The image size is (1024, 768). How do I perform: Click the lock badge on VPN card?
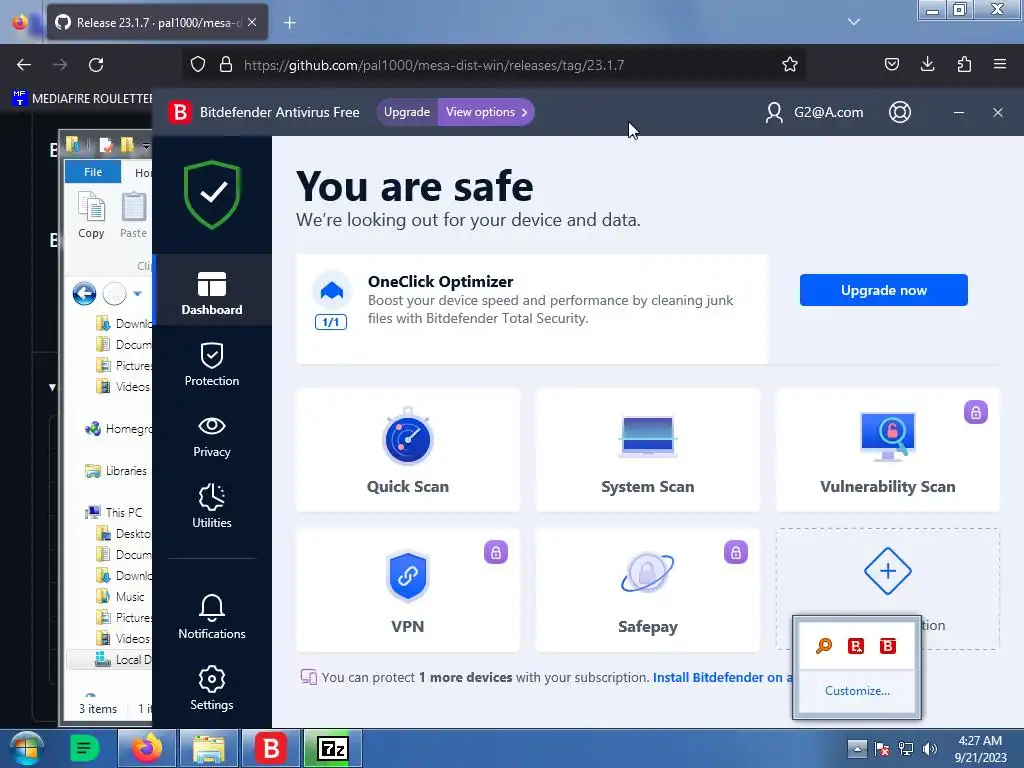496,552
